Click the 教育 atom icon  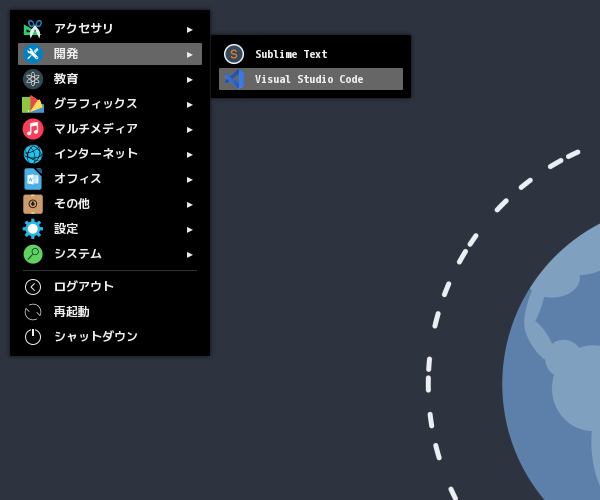click(x=33, y=79)
